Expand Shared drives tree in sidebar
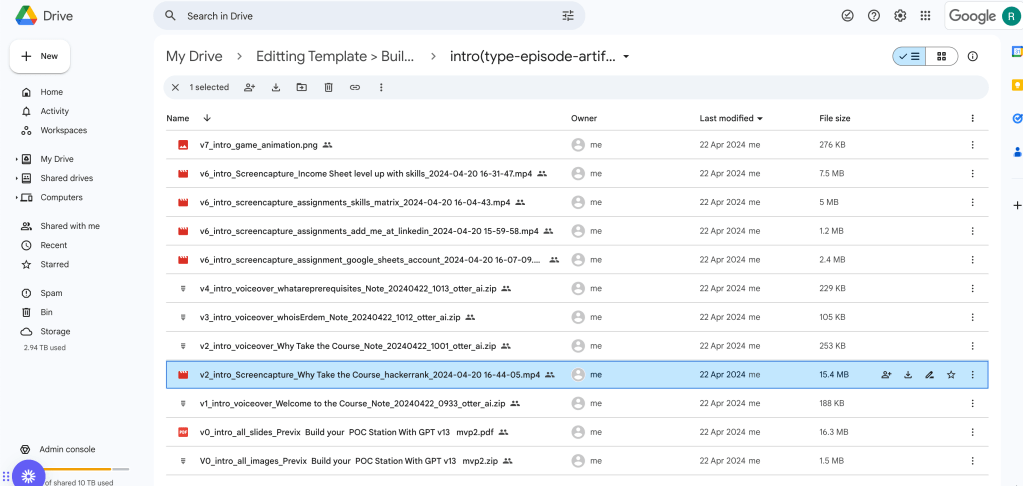Screen dimensions: 1023x486 pyautogui.click(x=16, y=178)
